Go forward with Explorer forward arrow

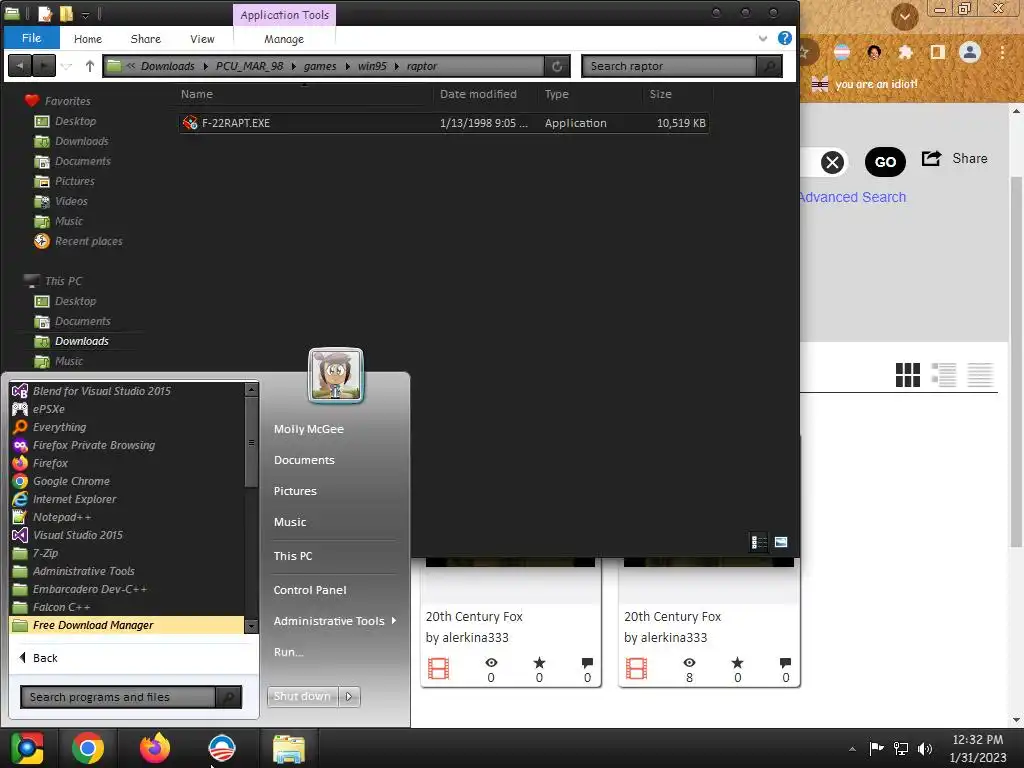44,65
